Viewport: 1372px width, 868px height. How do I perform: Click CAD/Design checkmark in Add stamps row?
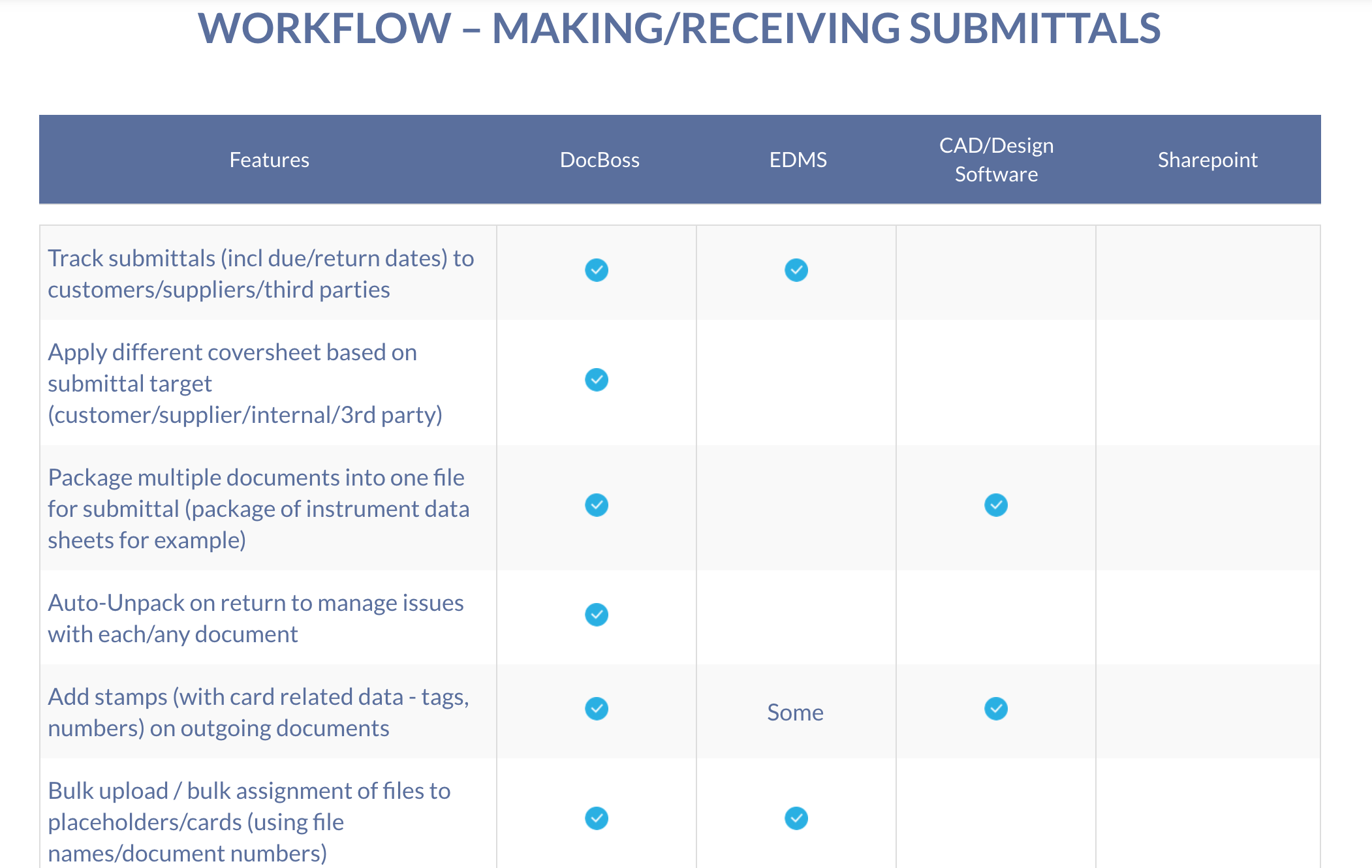point(996,709)
